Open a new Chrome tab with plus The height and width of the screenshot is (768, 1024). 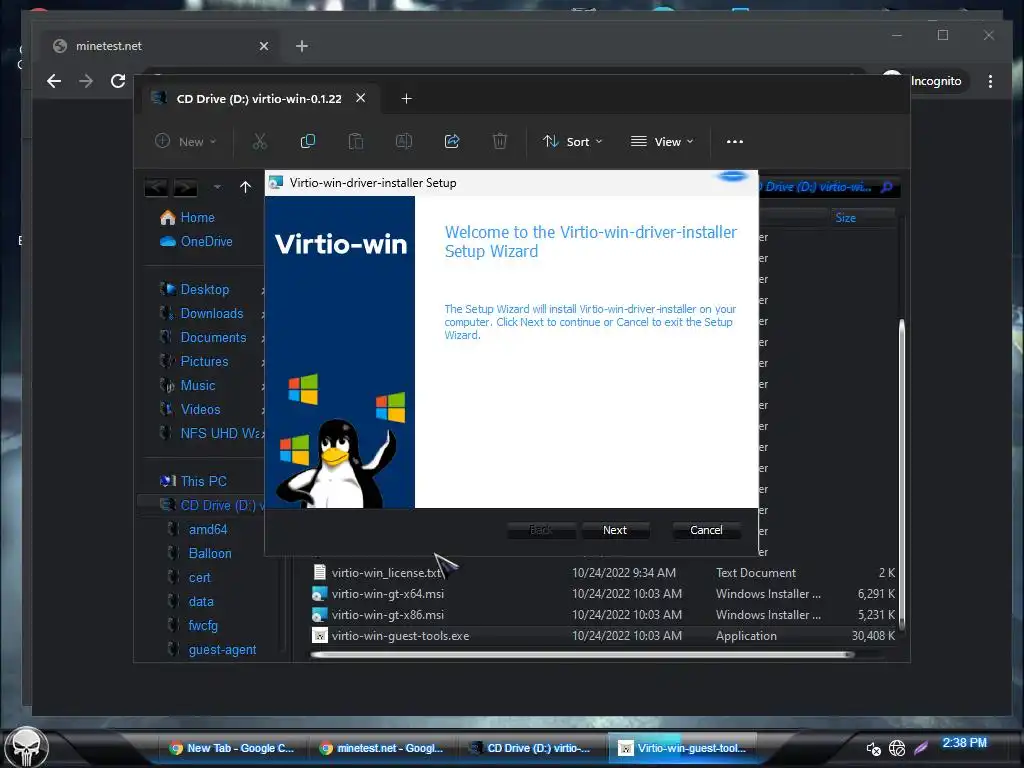point(301,46)
